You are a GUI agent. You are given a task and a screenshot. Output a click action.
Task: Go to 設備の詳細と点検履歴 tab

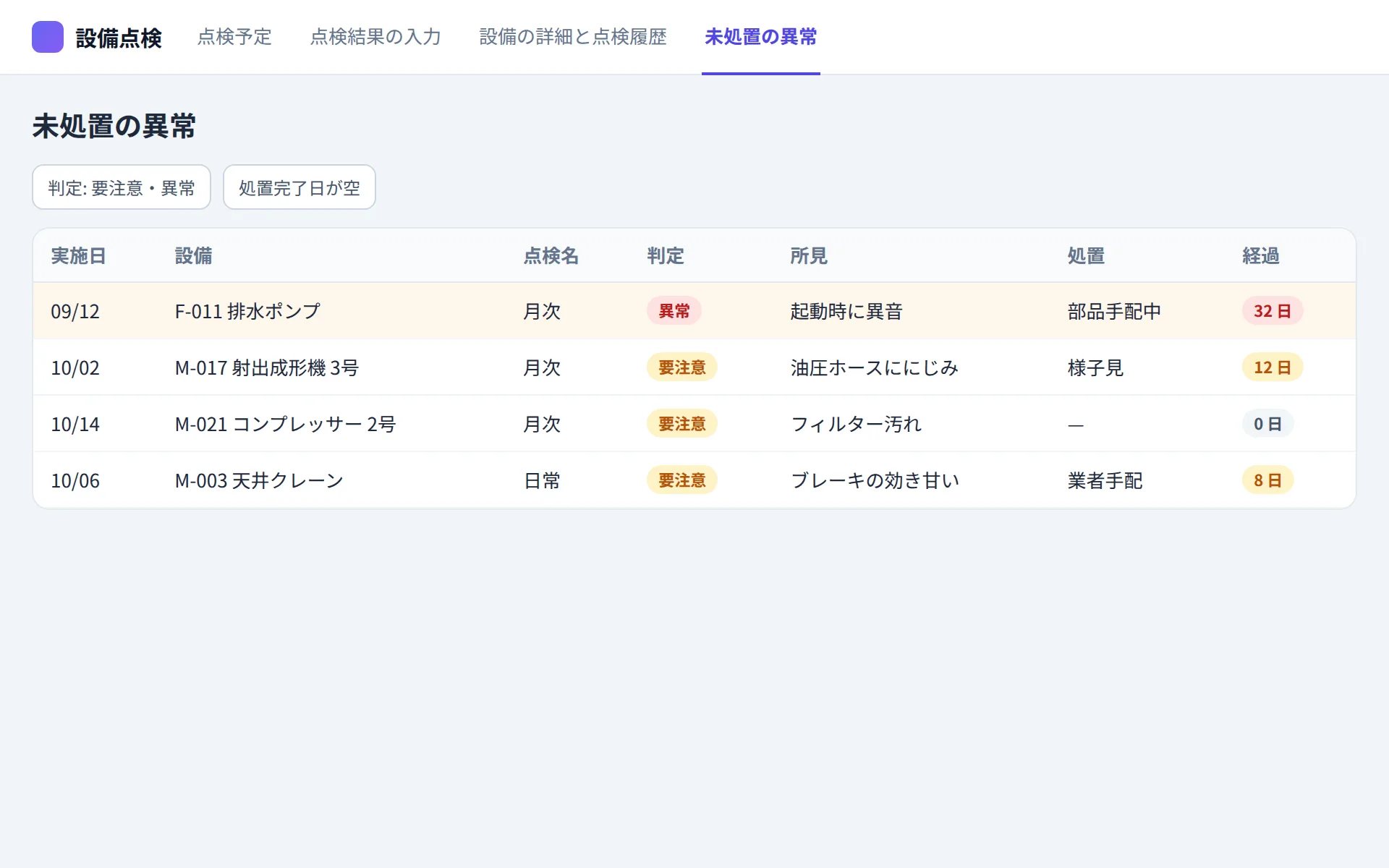(x=573, y=37)
